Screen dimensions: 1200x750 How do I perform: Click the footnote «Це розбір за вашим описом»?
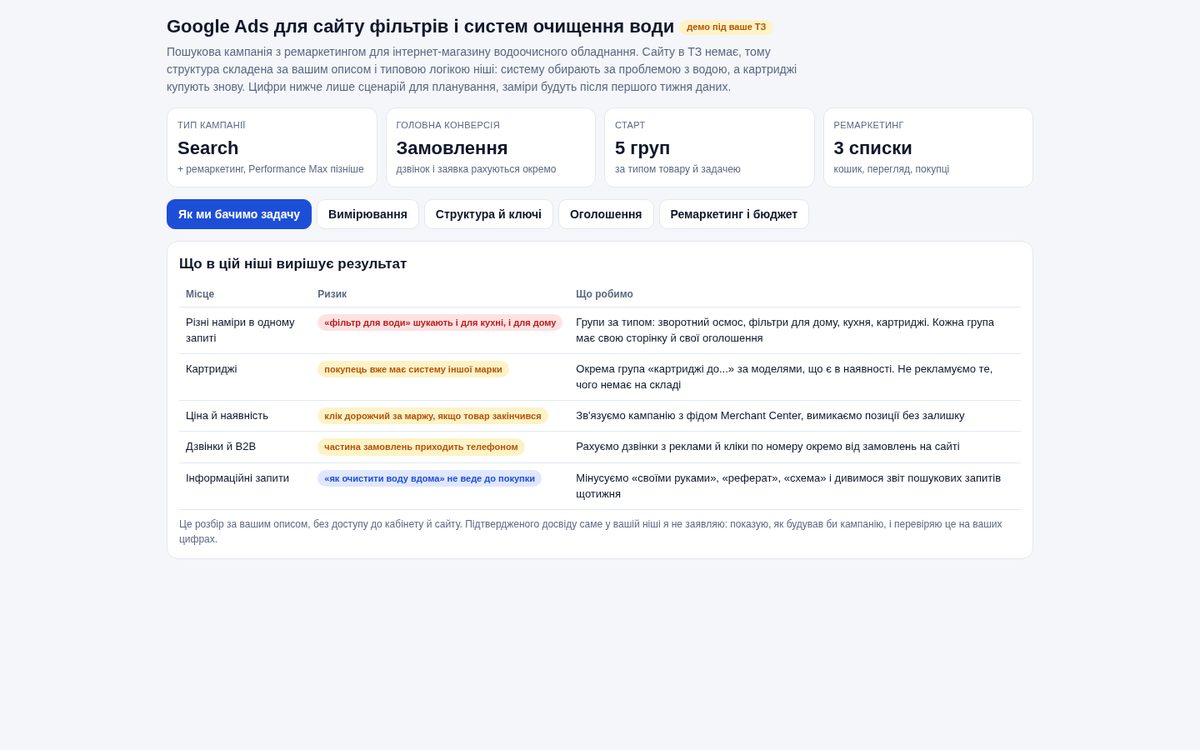tap(590, 531)
